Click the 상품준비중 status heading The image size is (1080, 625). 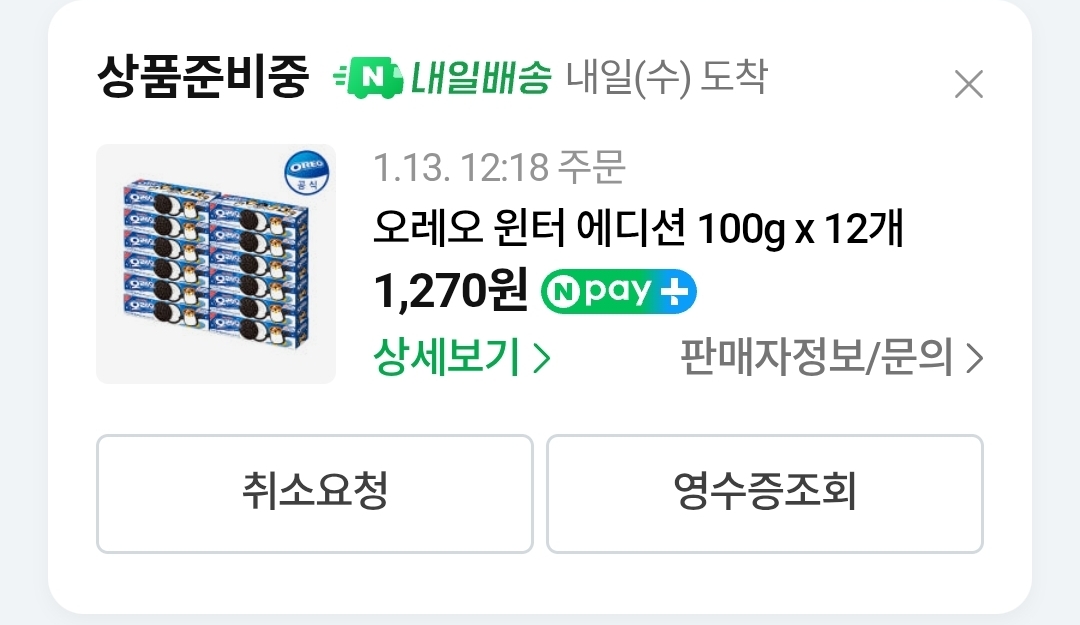[202, 76]
